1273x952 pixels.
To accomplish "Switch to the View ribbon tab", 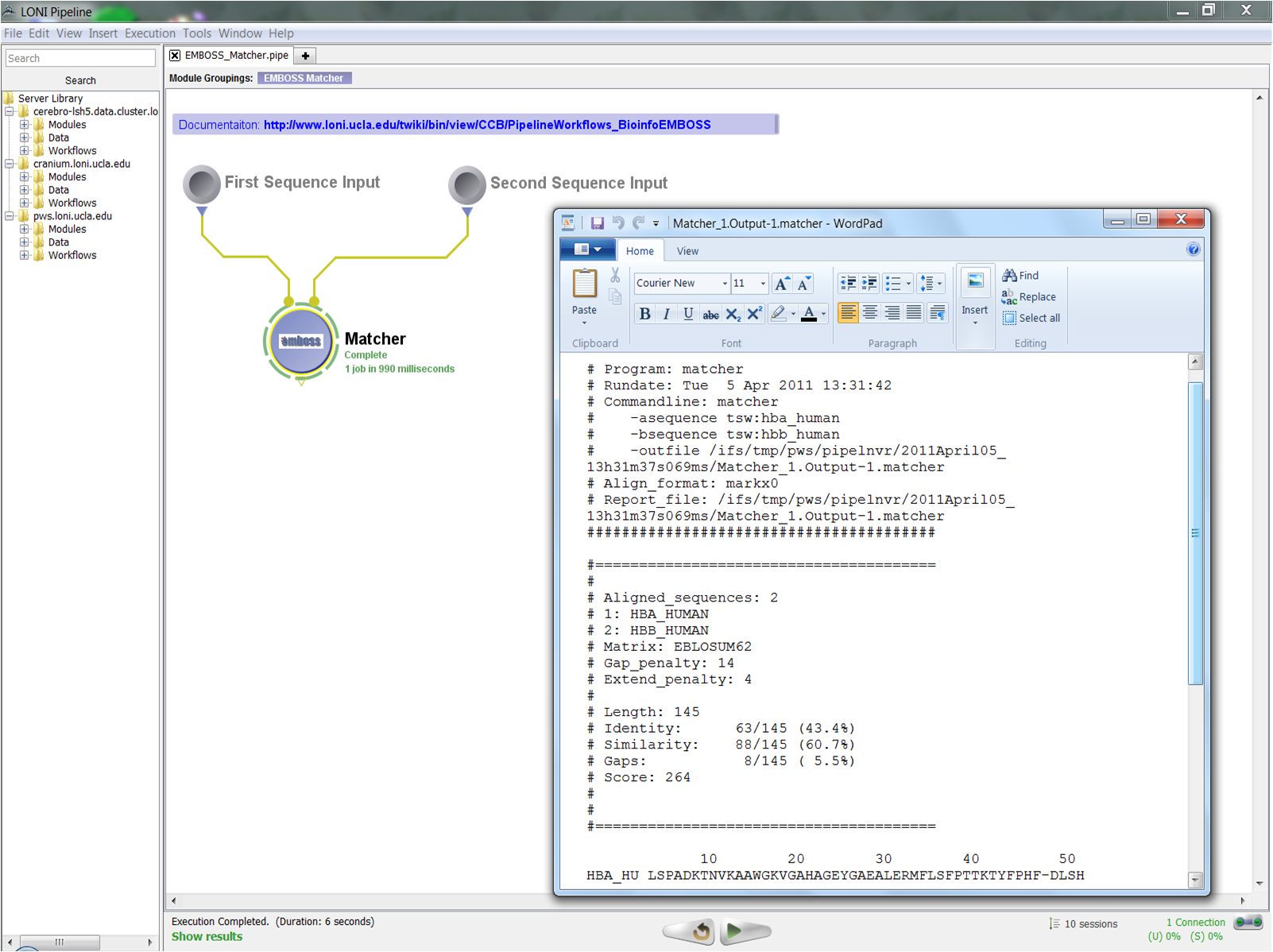I will coord(687,251).
